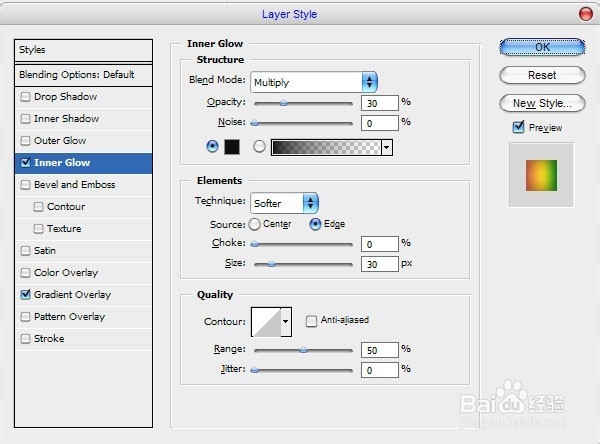Select the Bevel and Emboss style row
Screen dimensions: 600x444
pos(83,185)
